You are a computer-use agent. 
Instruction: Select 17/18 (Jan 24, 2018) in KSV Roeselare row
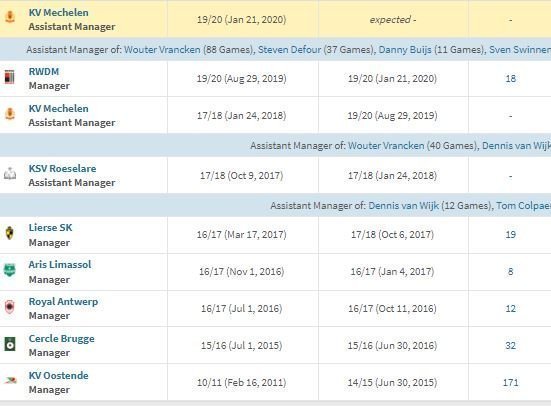tap(392, 176)
